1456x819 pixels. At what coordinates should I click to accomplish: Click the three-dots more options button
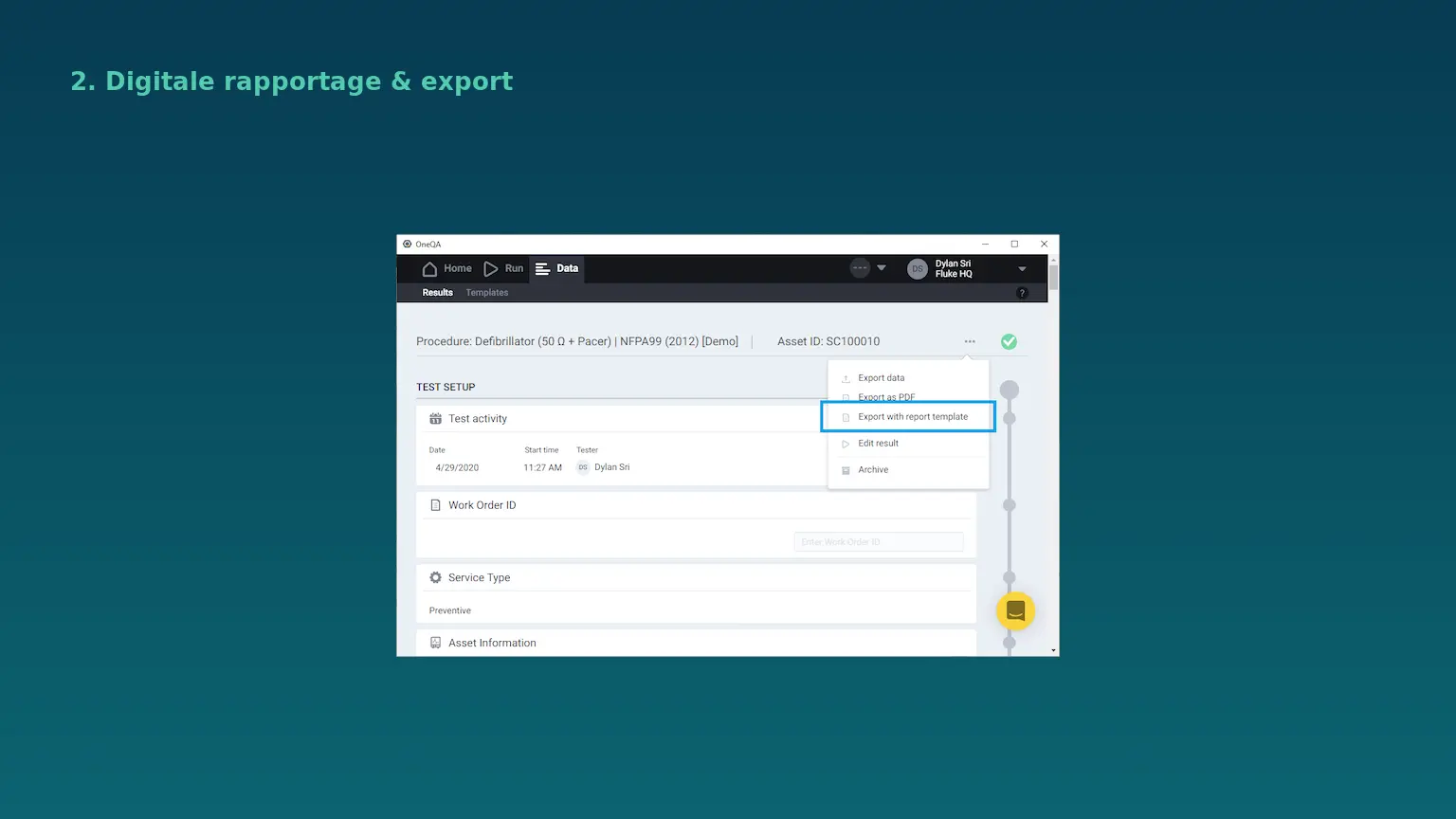point(970,341)
